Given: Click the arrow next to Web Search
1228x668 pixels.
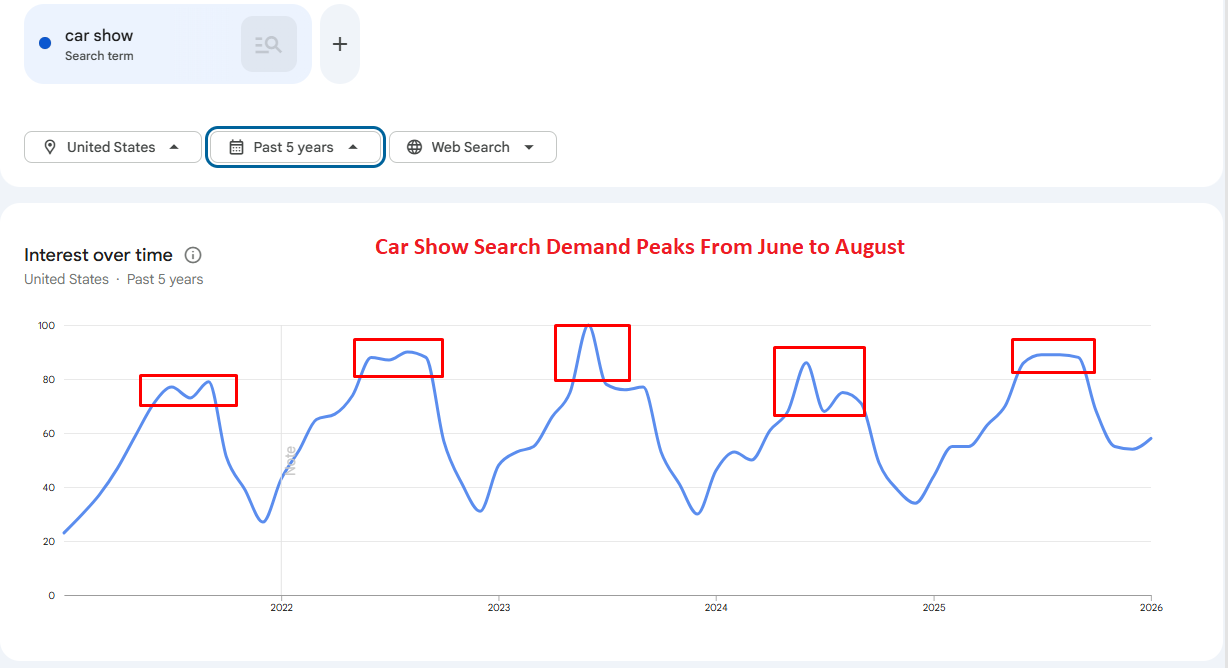Looking at the screenshot, I should (529, 147).
